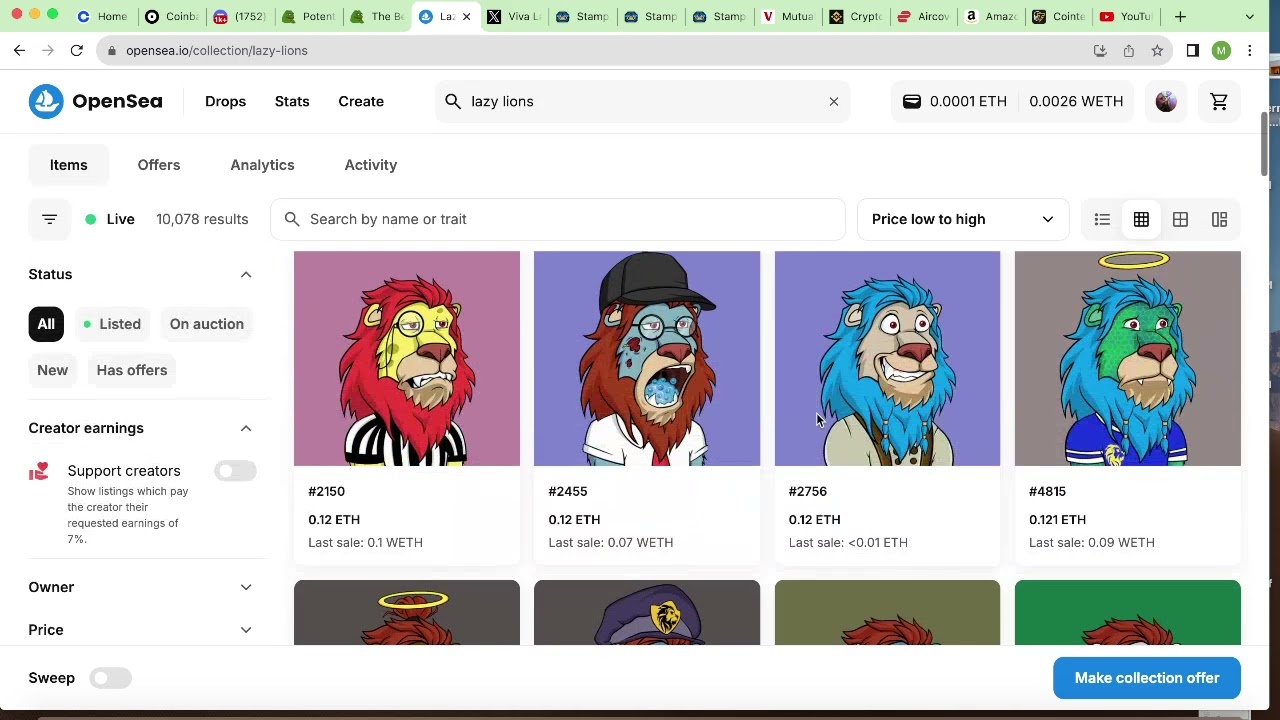Image resolution: width=1280 pixels, height=720 pixels.
Task: Clear the lazy lions search query
Action: (834, 101)
